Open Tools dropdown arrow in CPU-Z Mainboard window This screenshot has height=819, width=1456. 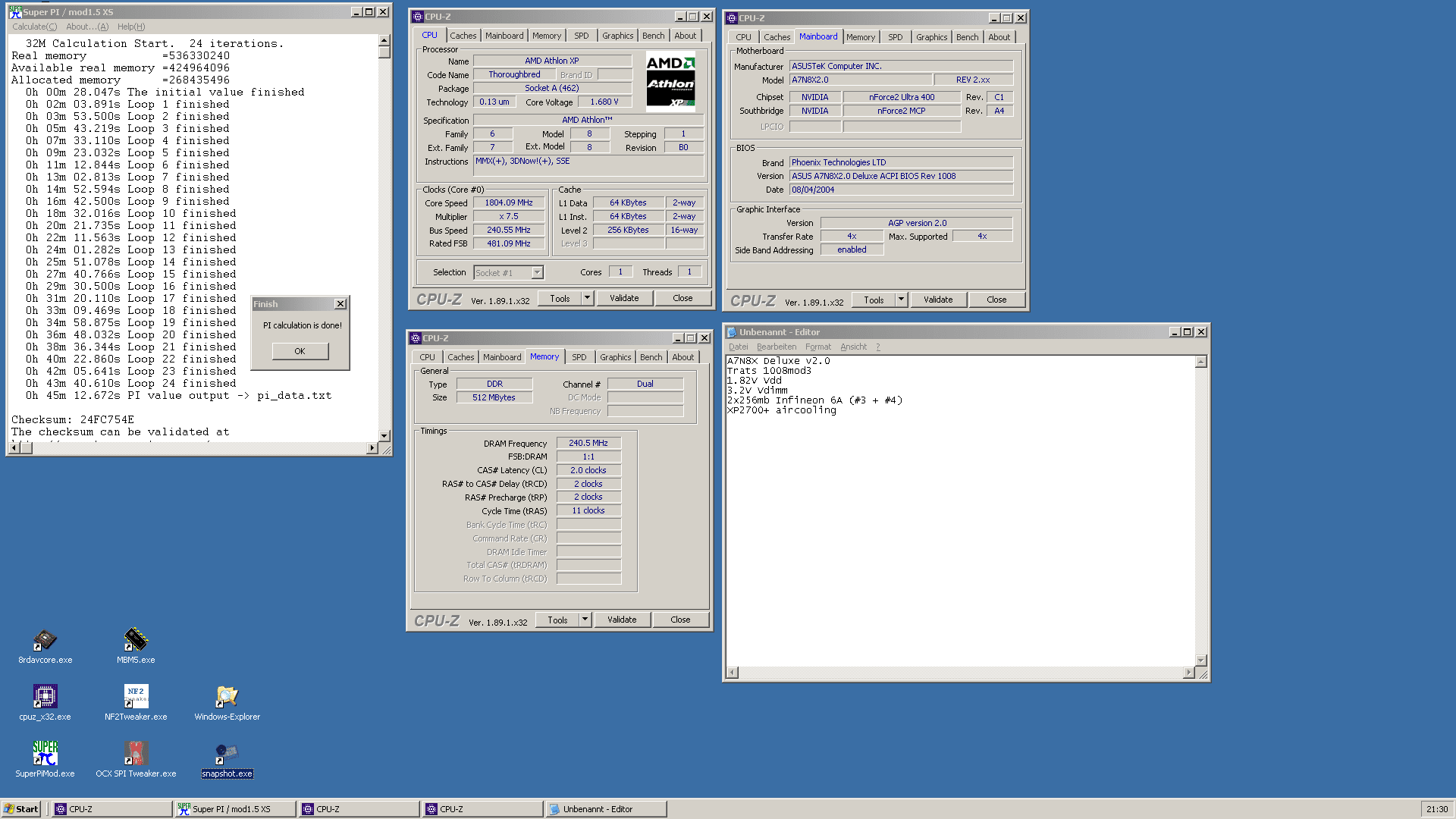901,300
